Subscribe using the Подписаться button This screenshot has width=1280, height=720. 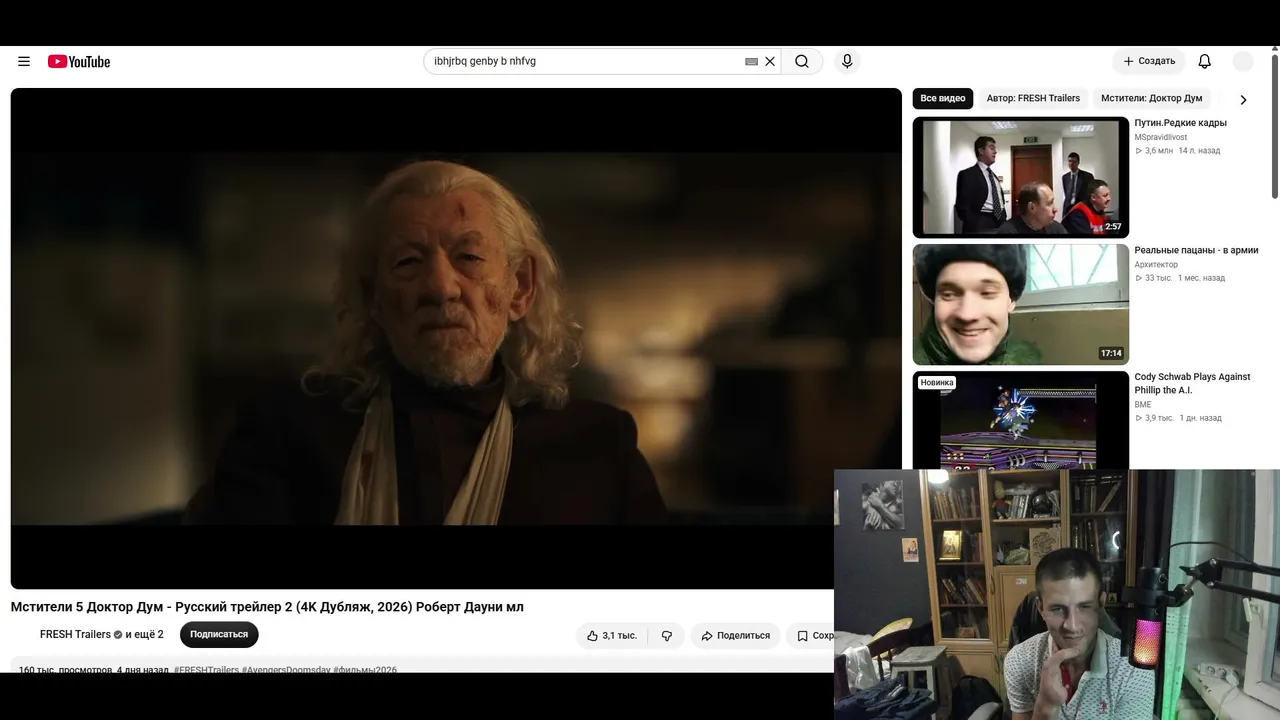[219, 634]
